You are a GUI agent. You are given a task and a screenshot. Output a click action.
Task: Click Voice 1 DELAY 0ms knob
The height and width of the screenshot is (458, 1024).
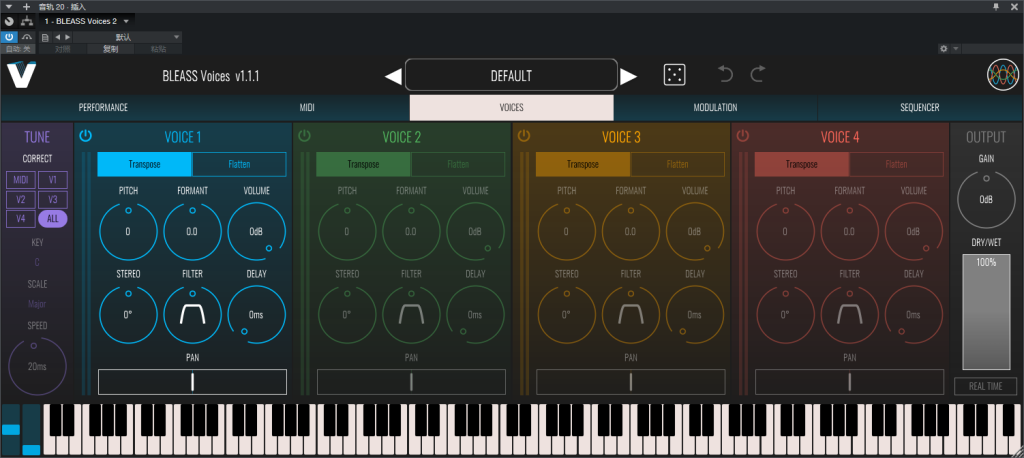(x=257, y=315)
